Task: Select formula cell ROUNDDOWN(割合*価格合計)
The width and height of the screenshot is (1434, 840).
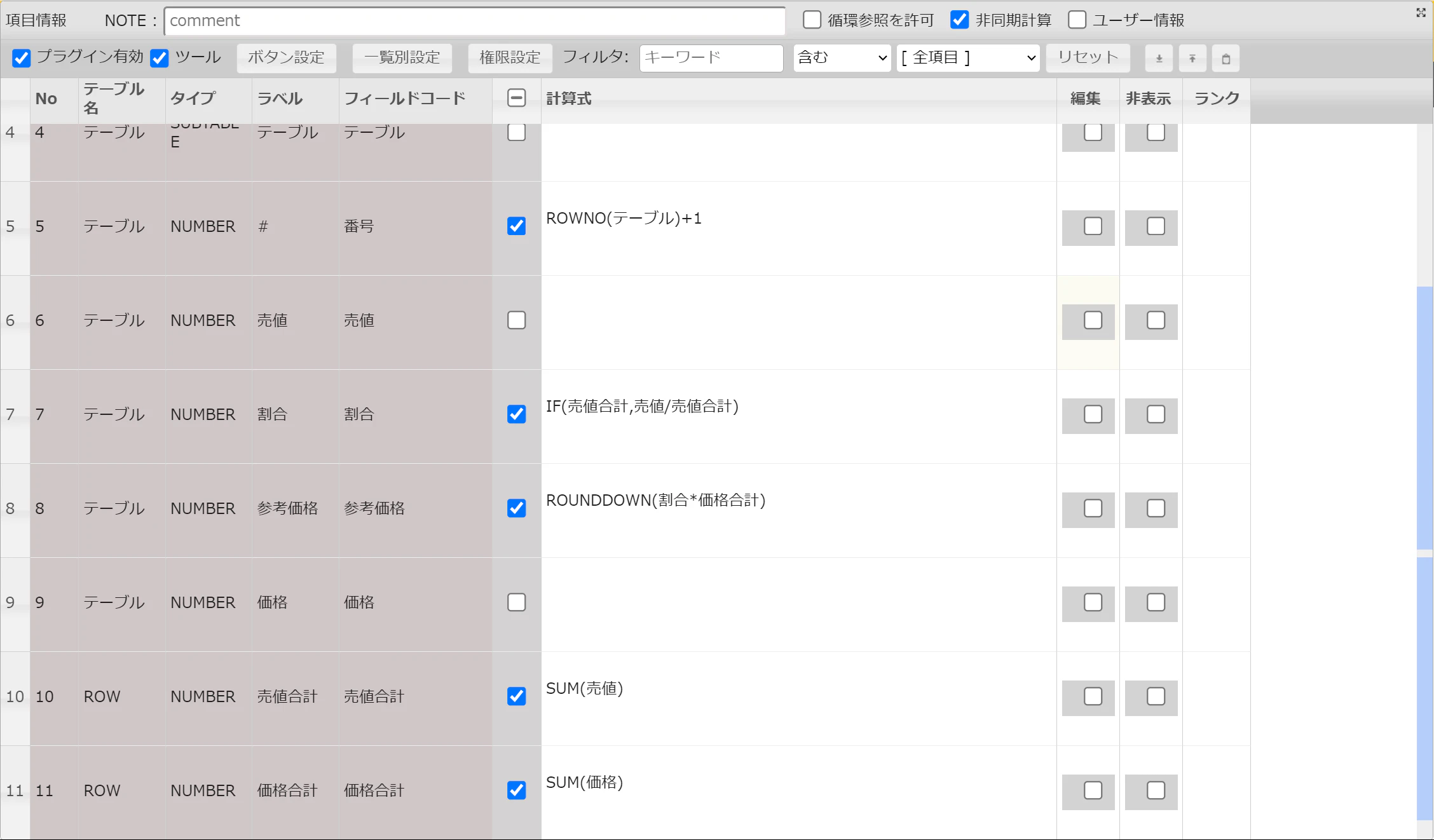Action: tap(799, 510)
